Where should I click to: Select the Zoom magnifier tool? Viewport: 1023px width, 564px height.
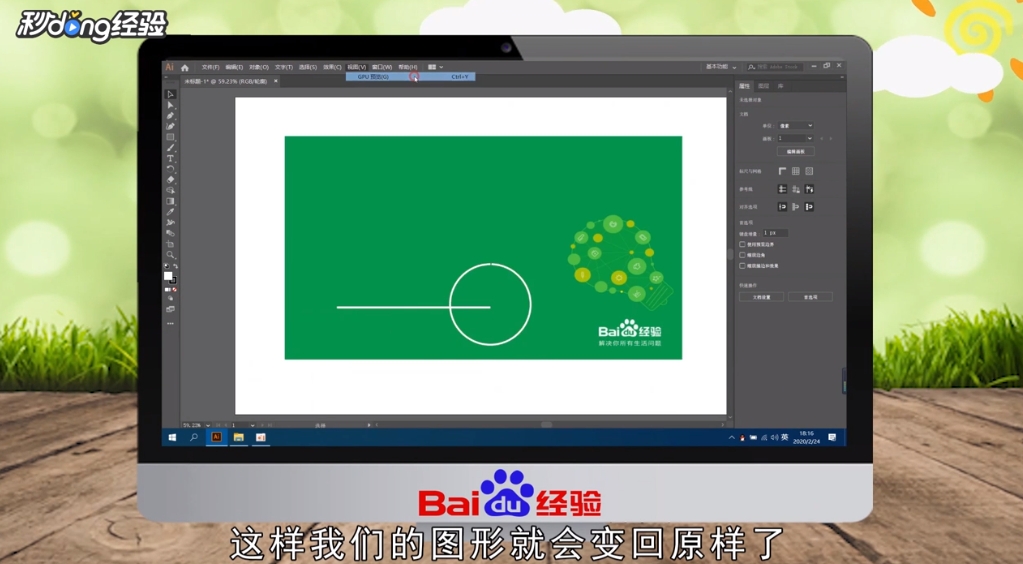pyautogui.click(x=170, y=255)
